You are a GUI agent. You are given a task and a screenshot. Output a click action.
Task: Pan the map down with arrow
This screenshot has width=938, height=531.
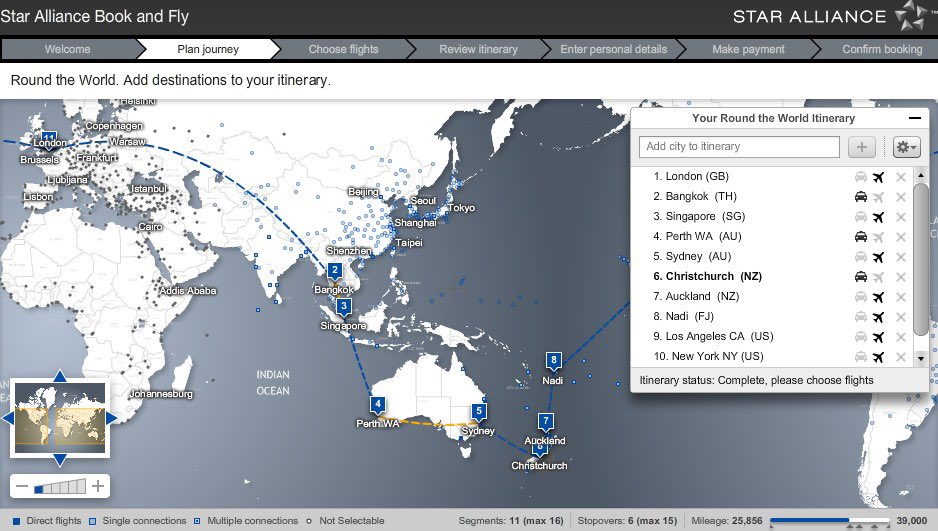click(x=60, y=460)
